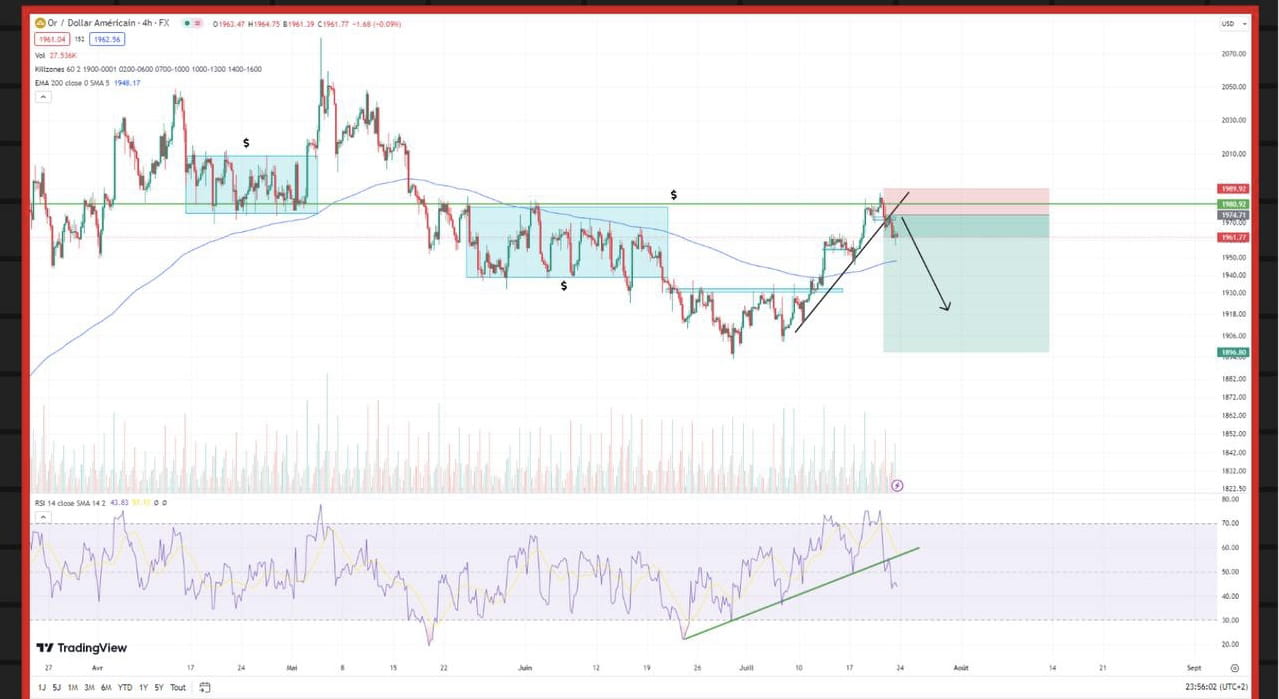Click the green 1980.92 price label
1279x699 pixels.
tap(1232, 204)
